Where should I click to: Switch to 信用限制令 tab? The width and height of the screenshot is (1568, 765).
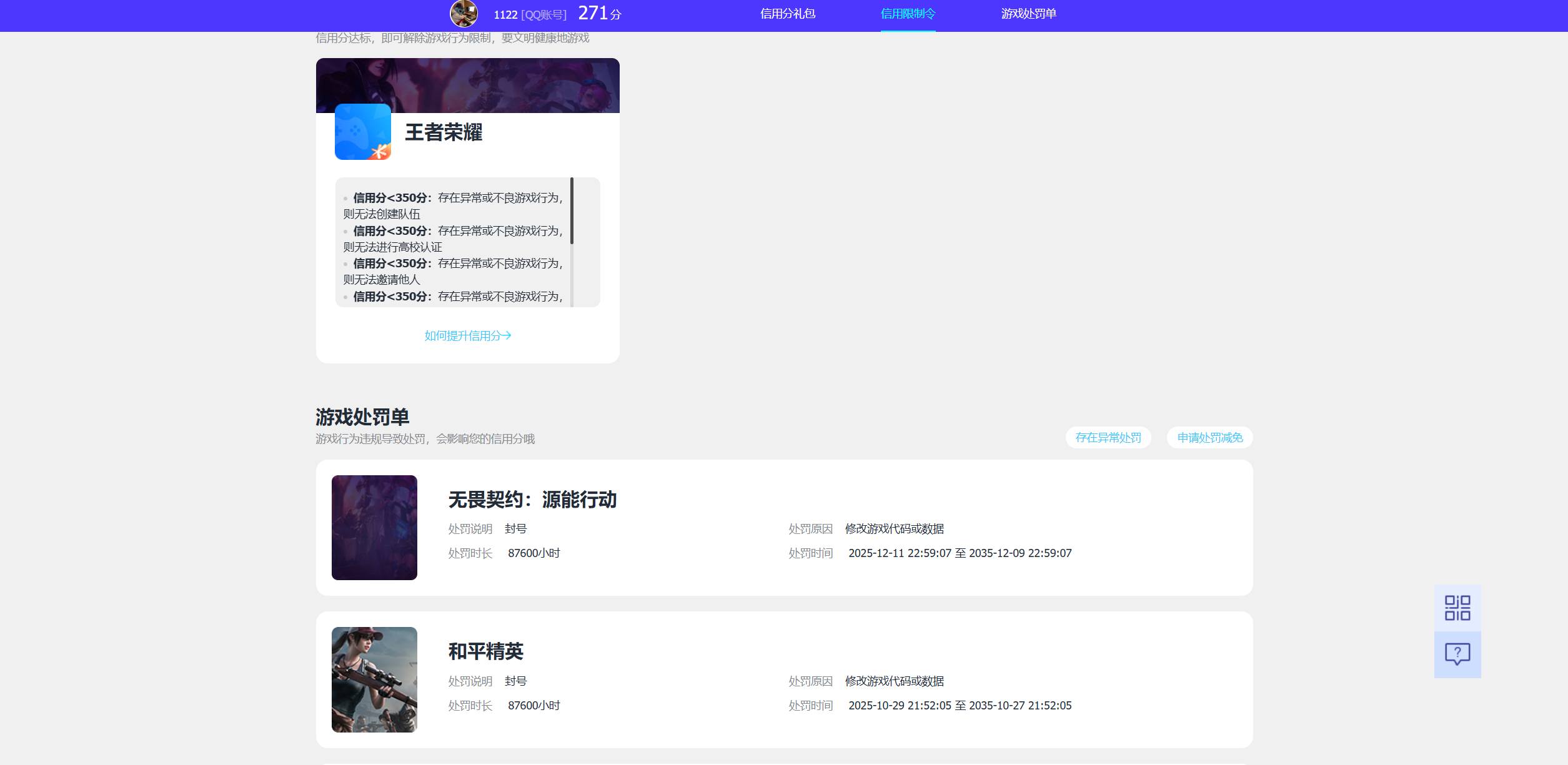pyautogui.click(x=908, y=14)
